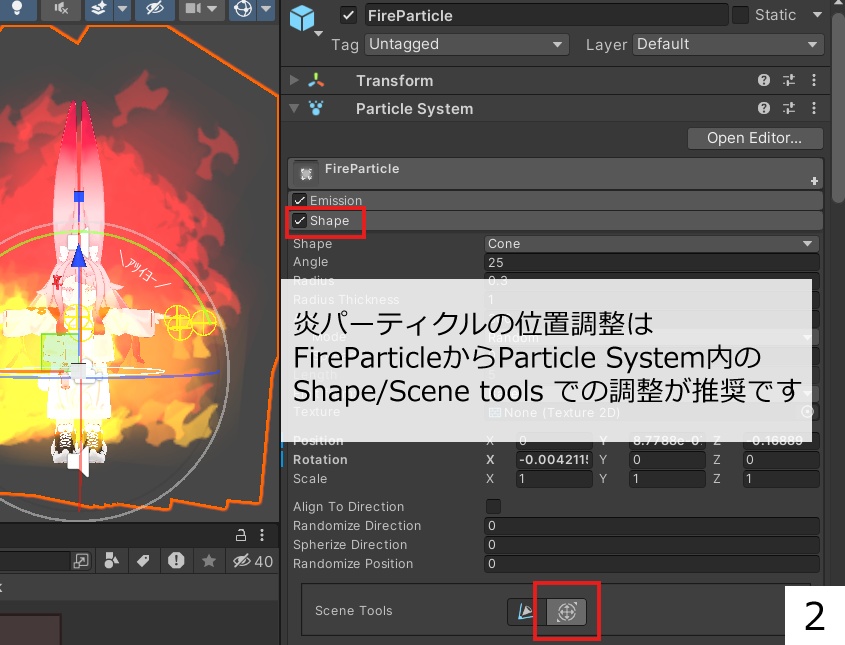Click the Particle System component icon

point(316,109)
